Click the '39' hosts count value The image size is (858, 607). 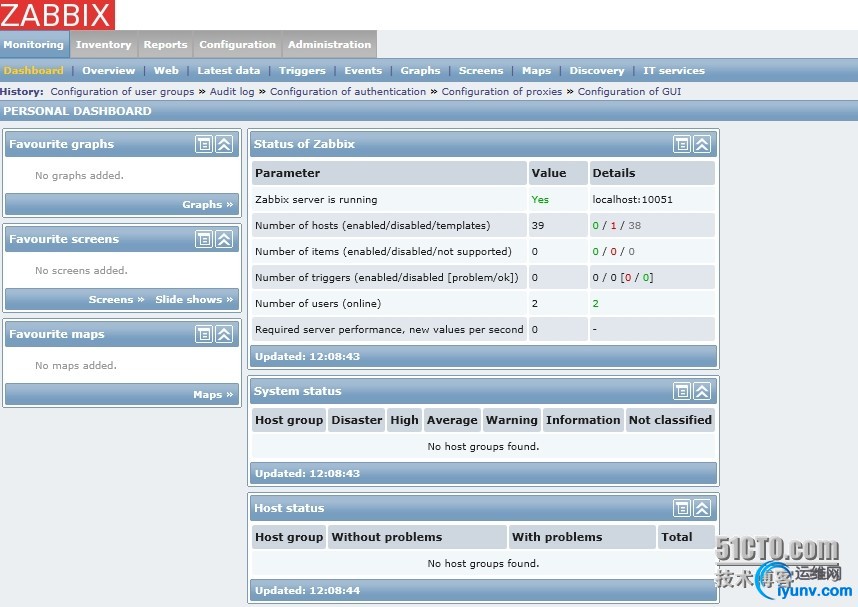coord(538,226)
